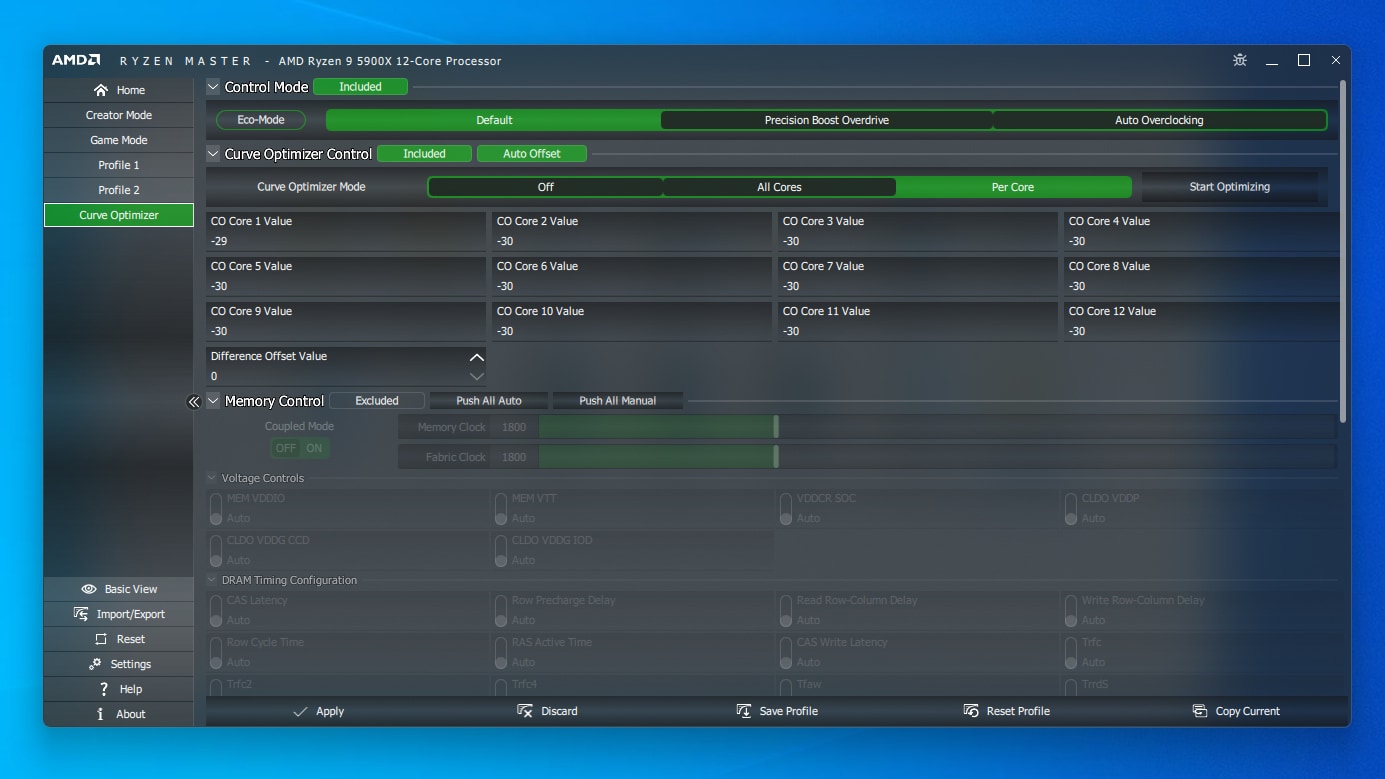Open the Home page icon in sidebar

(x=101, y=90)
